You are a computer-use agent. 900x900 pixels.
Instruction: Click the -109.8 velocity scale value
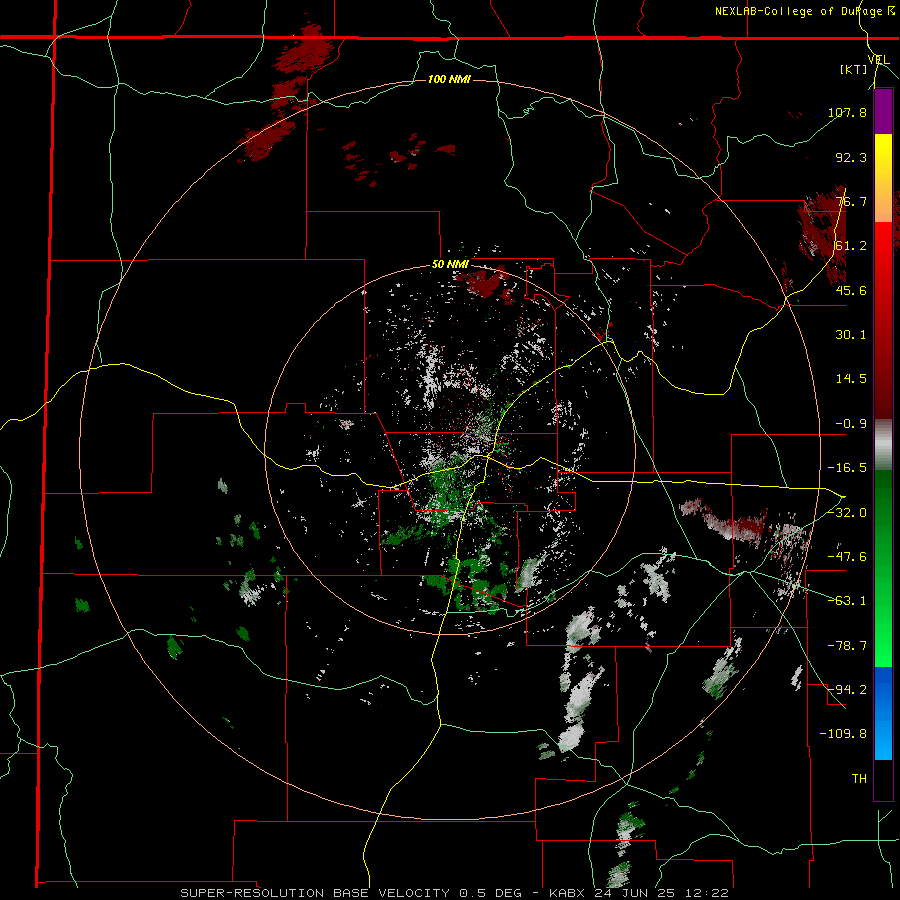(x=843, y=734)
